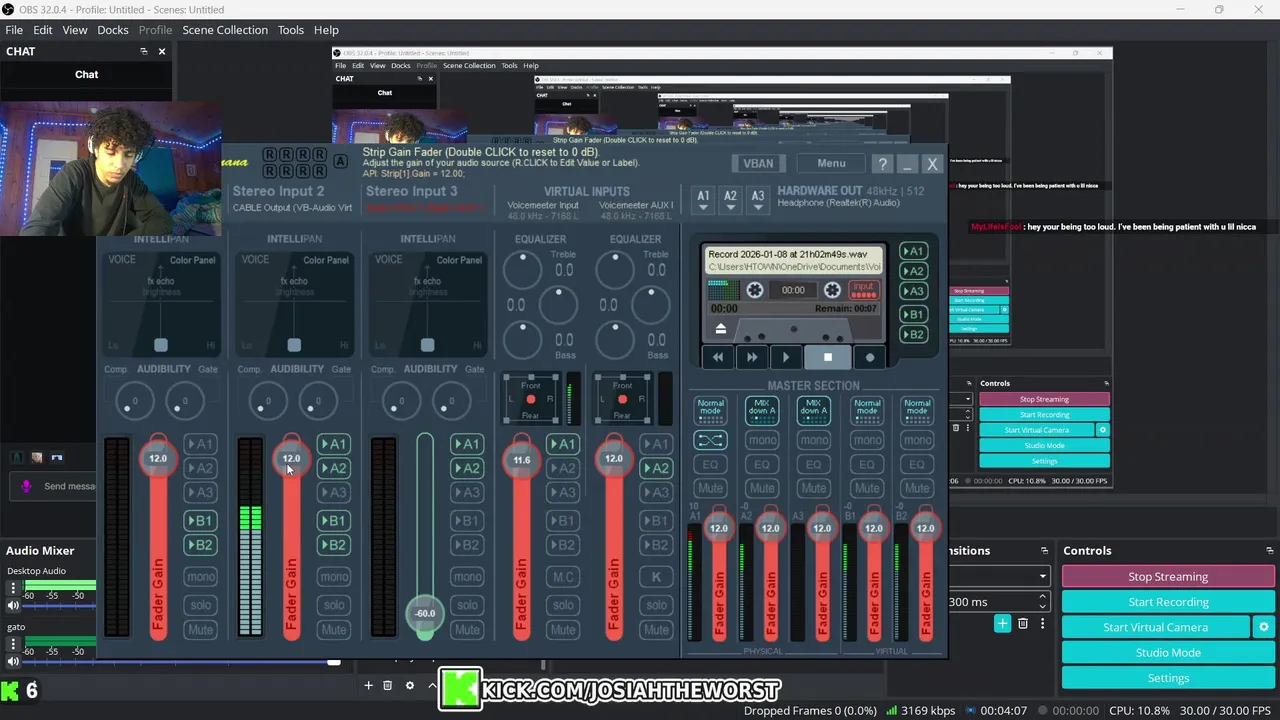This screenshot has height=720, width=1280.
Task: Start cassette playback with the play button
Action: 786,357
